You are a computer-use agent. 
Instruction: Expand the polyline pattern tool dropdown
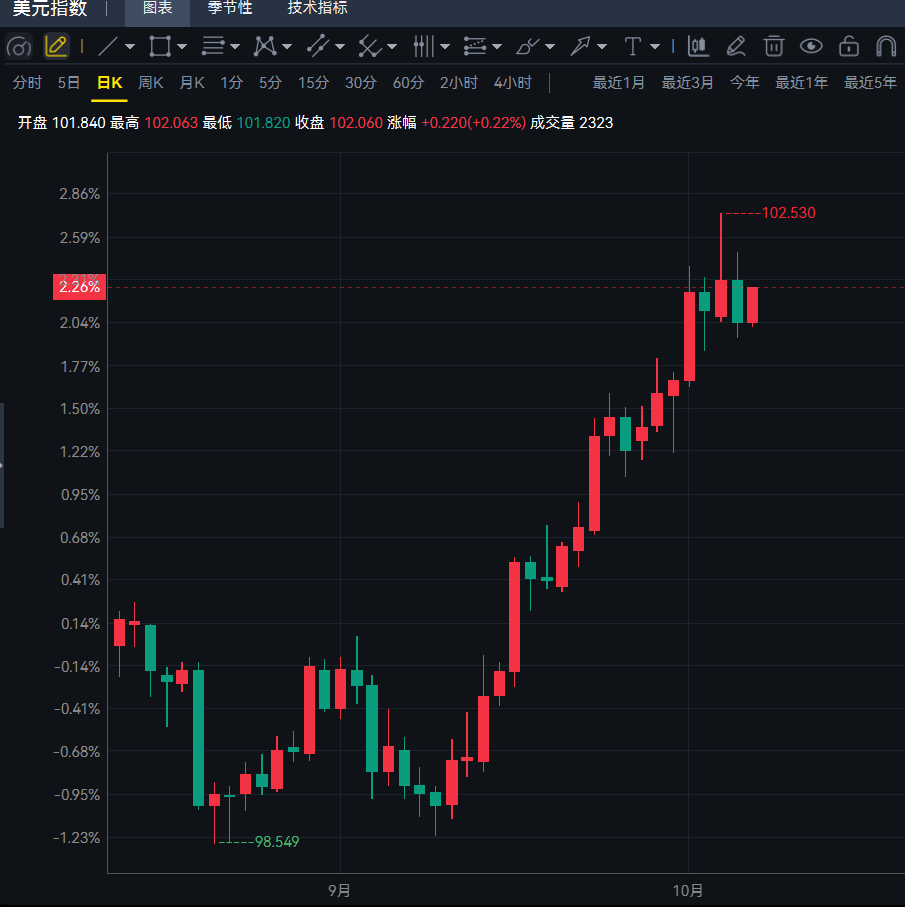[287, 46]
